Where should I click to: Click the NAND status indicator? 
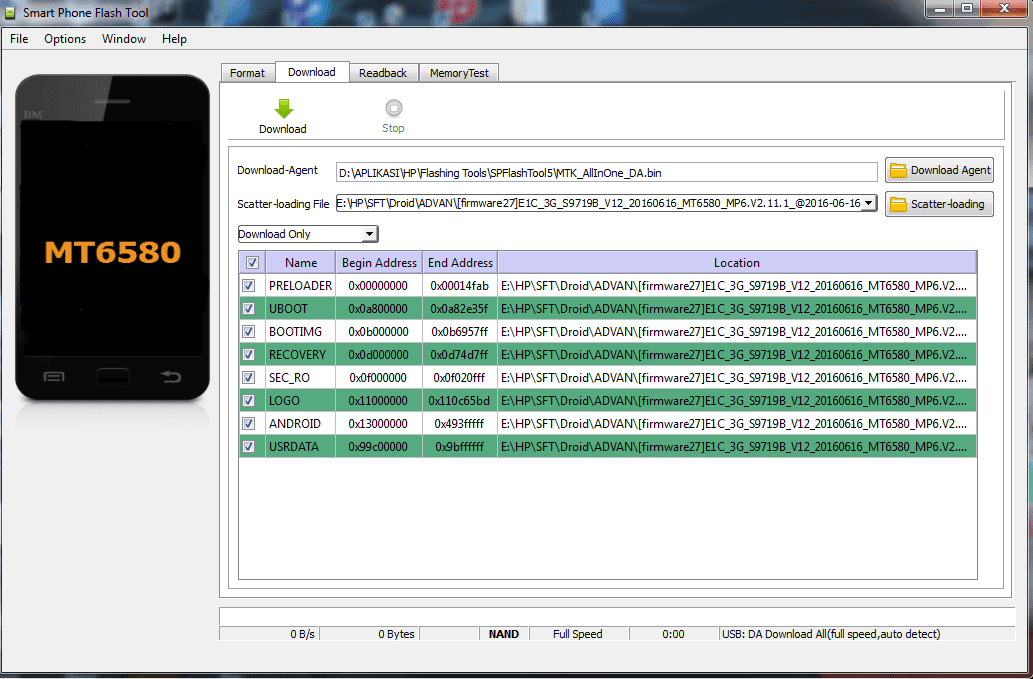tap(503, 633)
